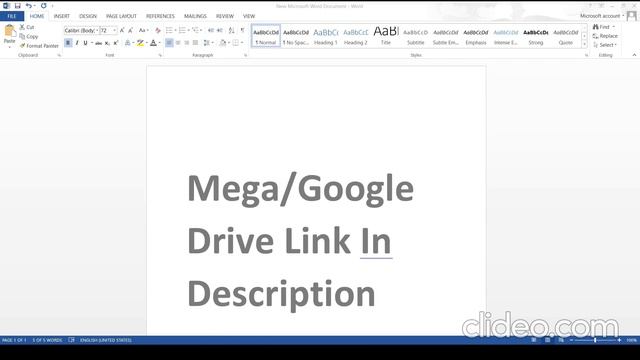Align text left

click(x=169, y=43)
